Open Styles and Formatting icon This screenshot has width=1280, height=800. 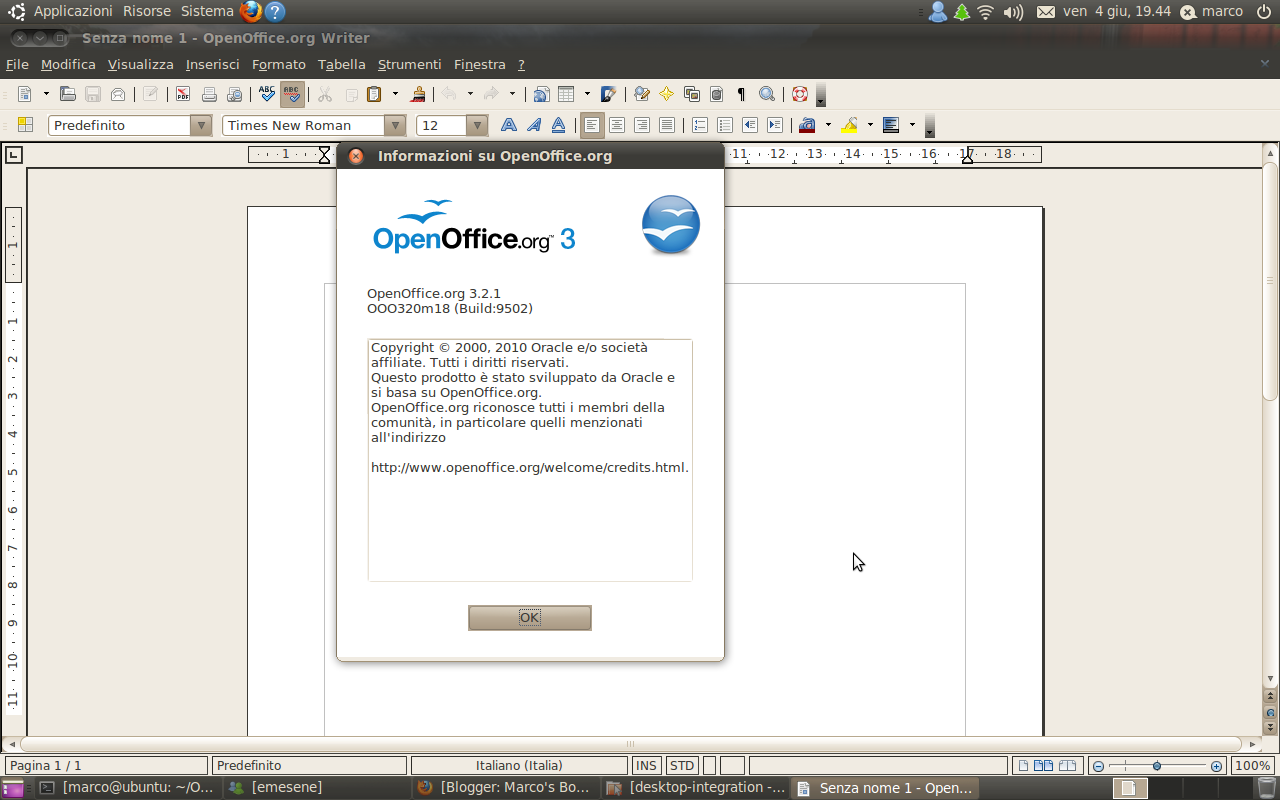tap(26, 125)
